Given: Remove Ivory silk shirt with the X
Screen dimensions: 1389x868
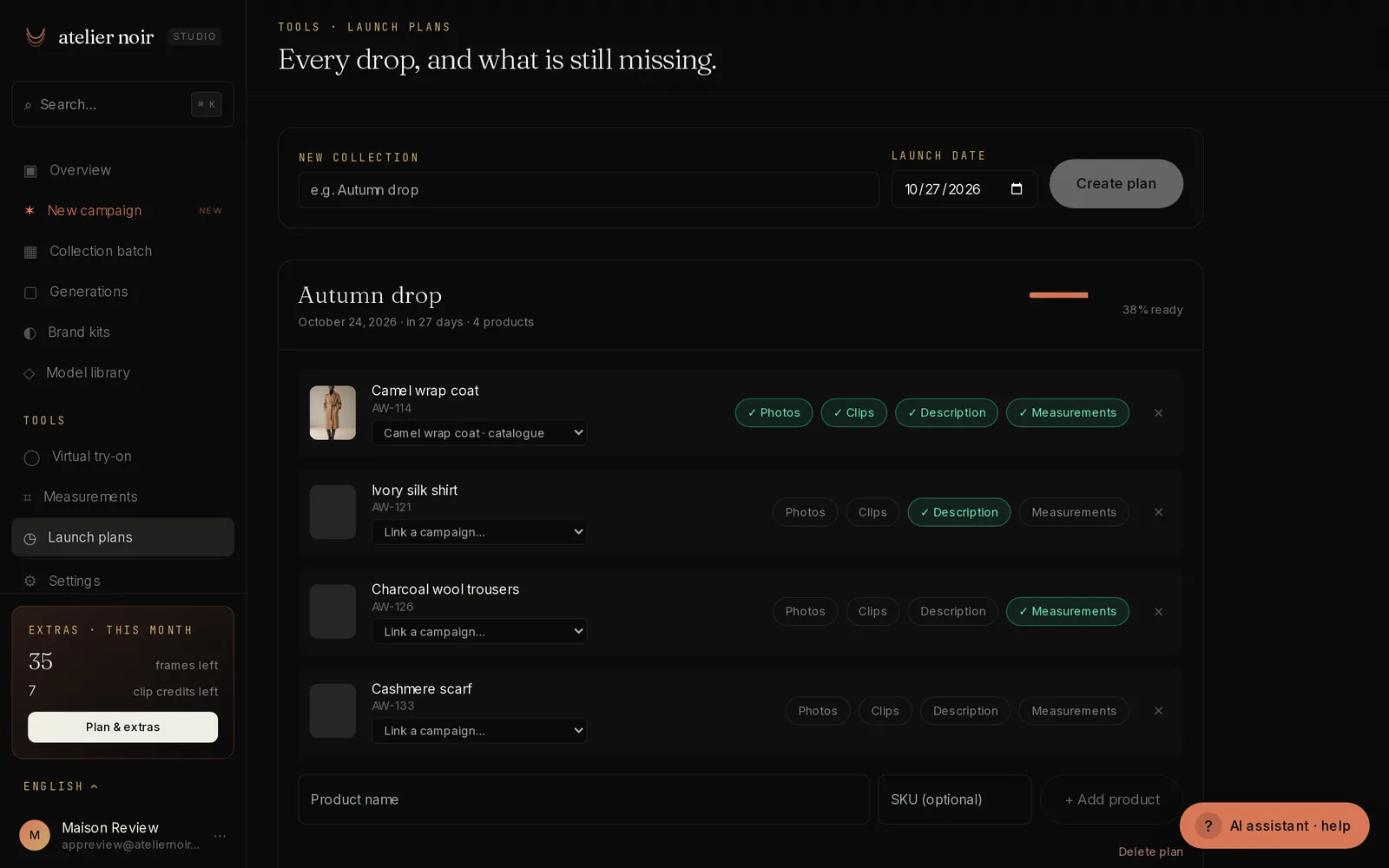Looking at the screenshot, I should (1158, 512).
